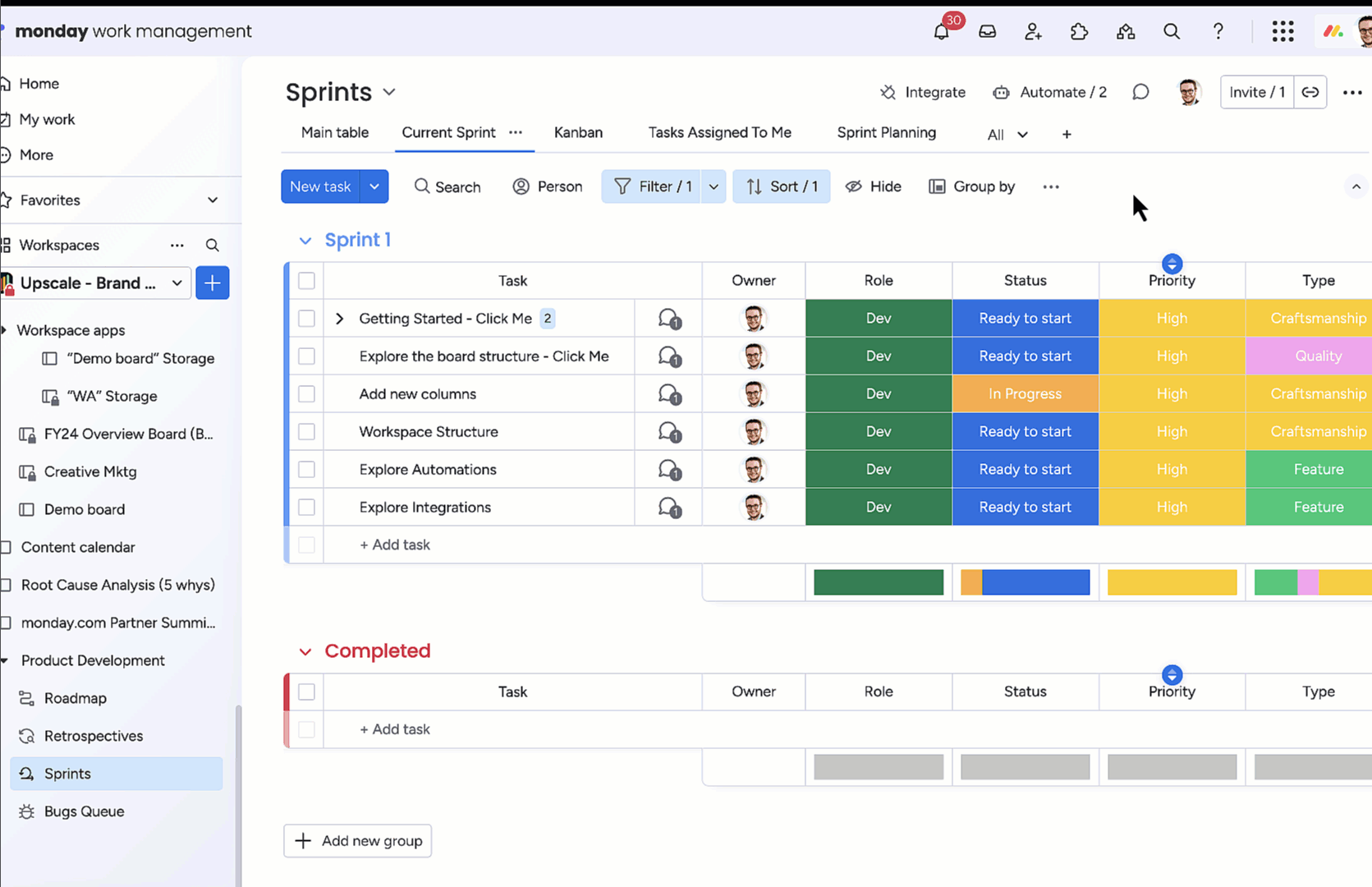Viewport: 1372px width, 887px height.
Task: Check the Explore Integrations row
Action: pos(306,508)
